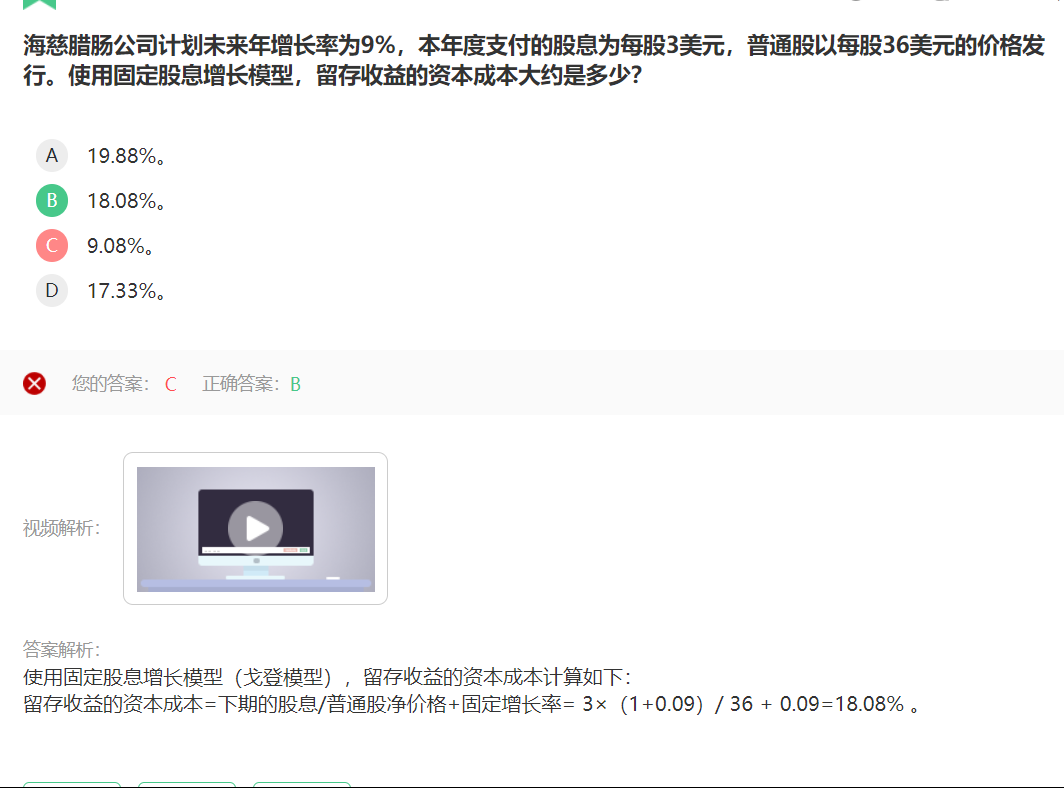1064x788 pixels.
Task: Select the red C option circle
Action: click(x=52, y=246)
